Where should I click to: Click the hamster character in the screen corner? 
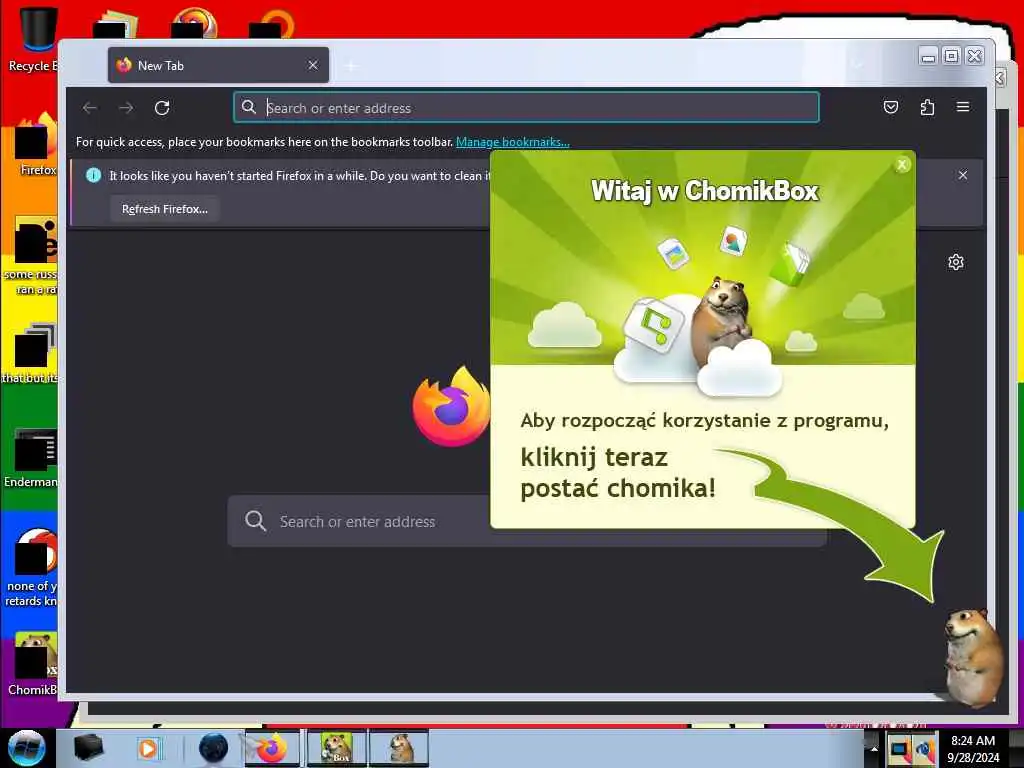tap(973, 657)
